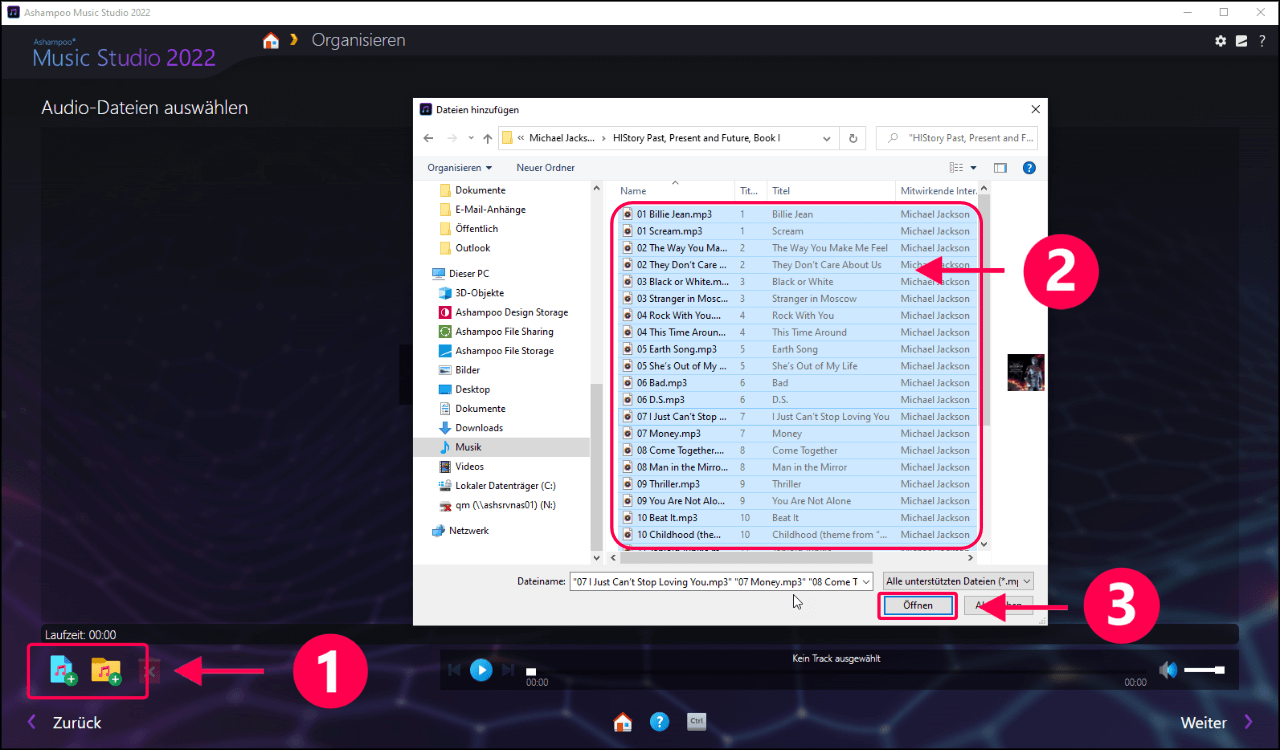Click the dialog help icon near view options
The image size is (1280, 750).
click(1029, 168)
